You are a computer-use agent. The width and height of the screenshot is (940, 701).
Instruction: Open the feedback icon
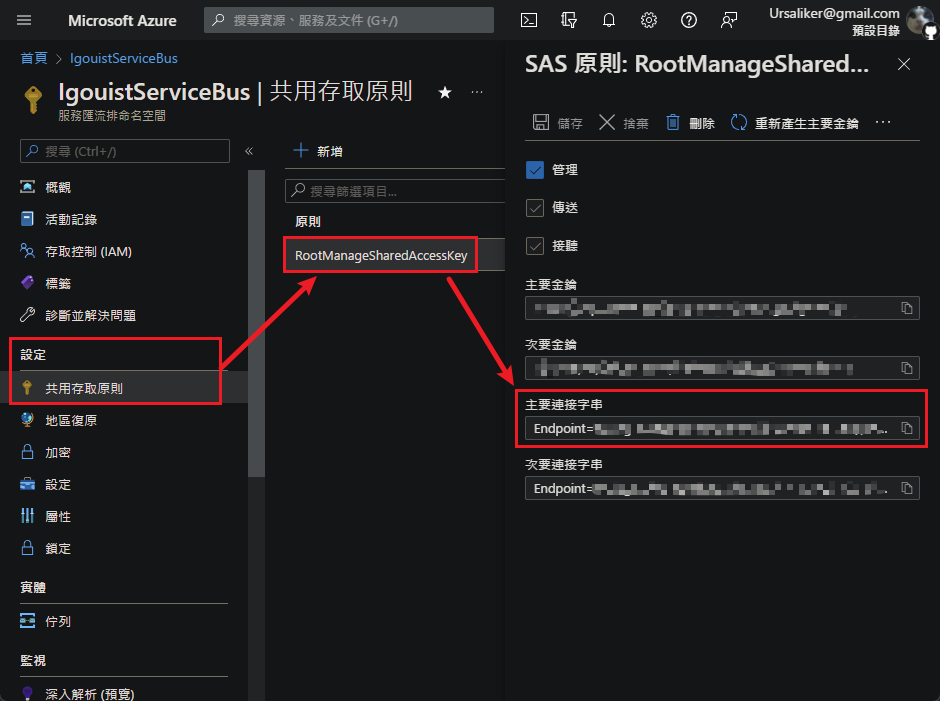(729, 20)
